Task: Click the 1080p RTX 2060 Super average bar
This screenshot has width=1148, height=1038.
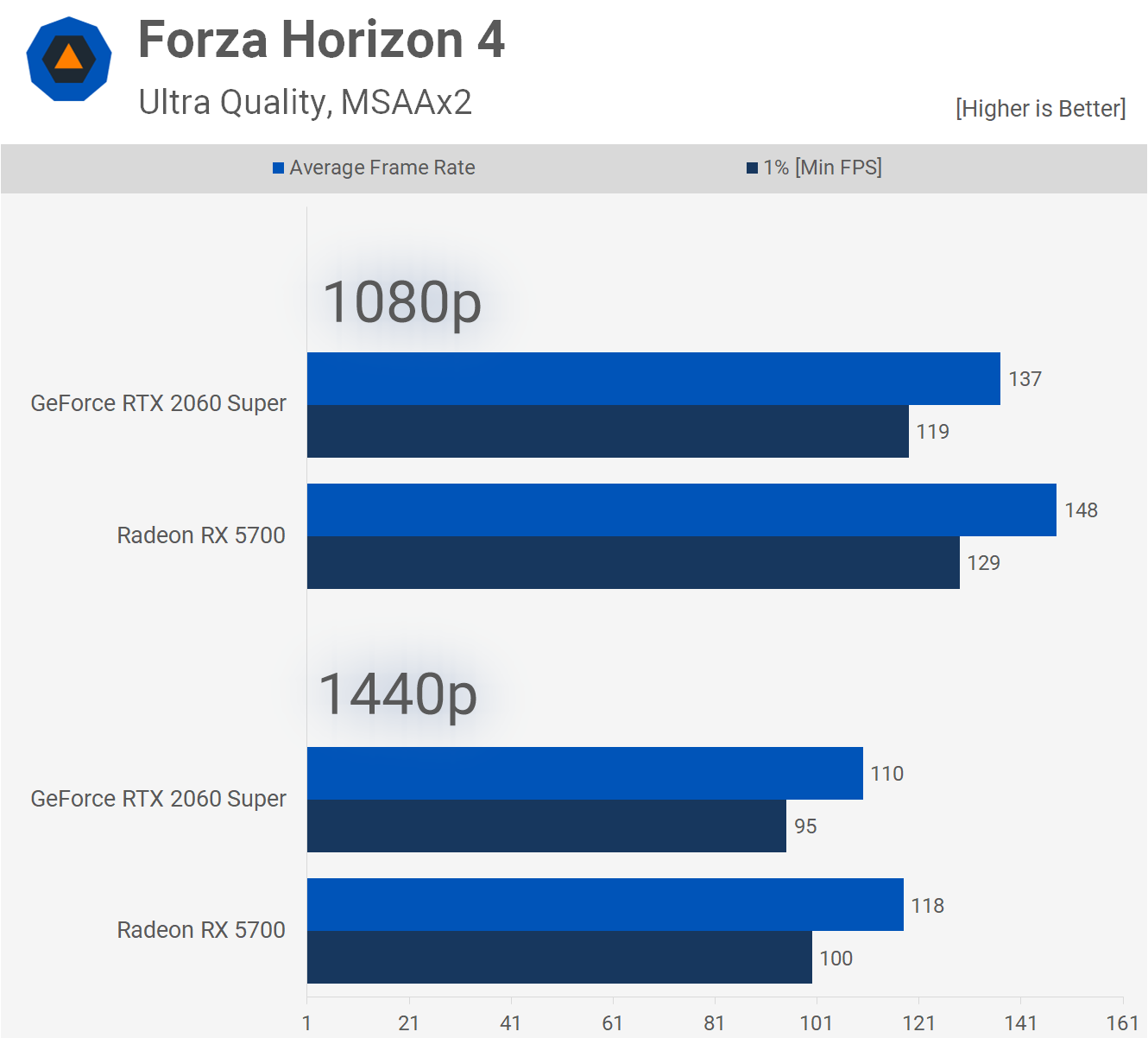Action: click(x=653, y=379)
